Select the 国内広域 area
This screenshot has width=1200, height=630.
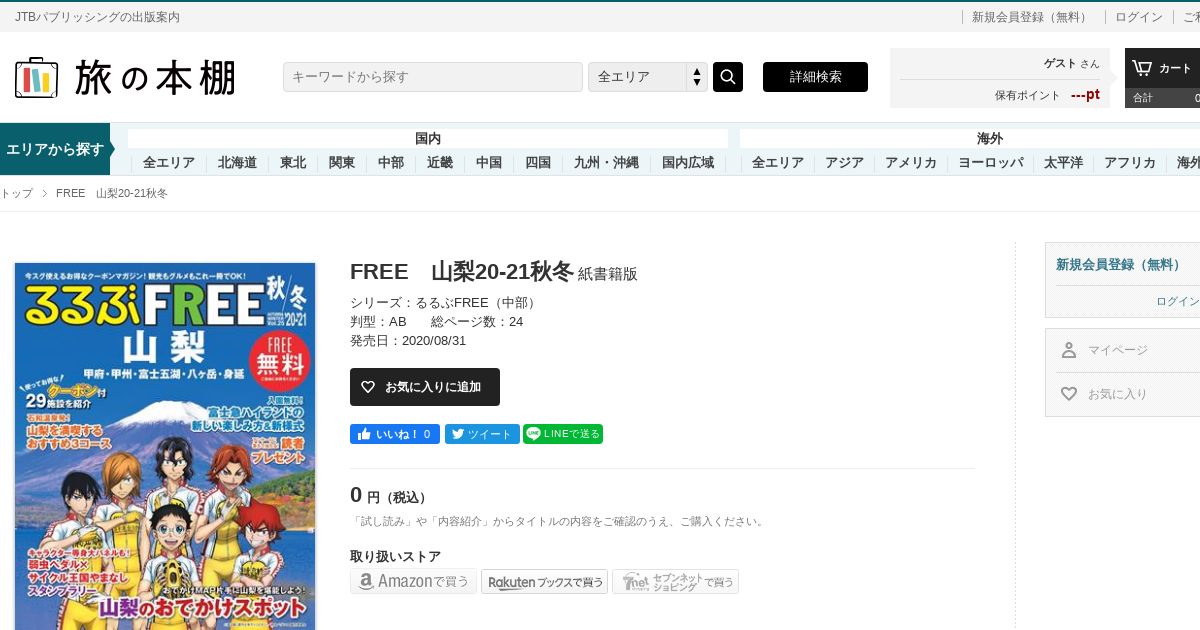(x=688, y=163)
